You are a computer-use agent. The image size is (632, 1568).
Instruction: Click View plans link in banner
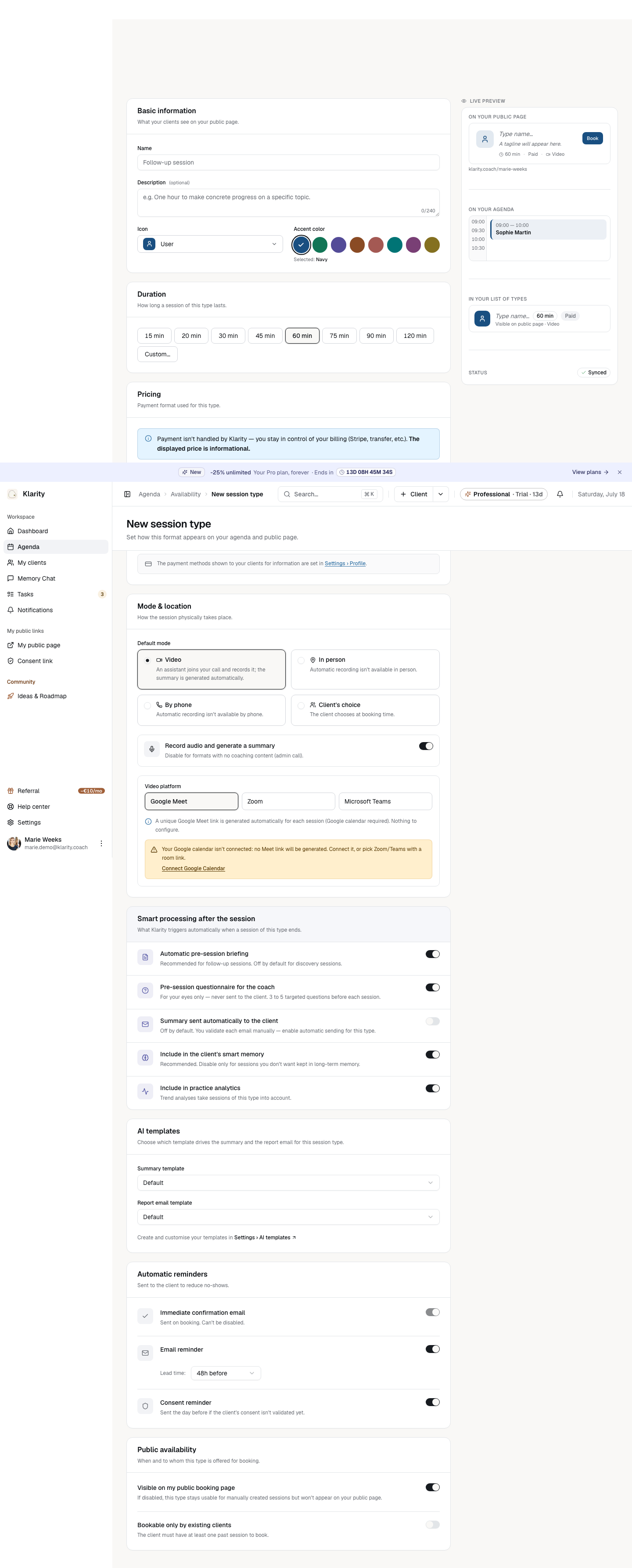click(590, 472)
